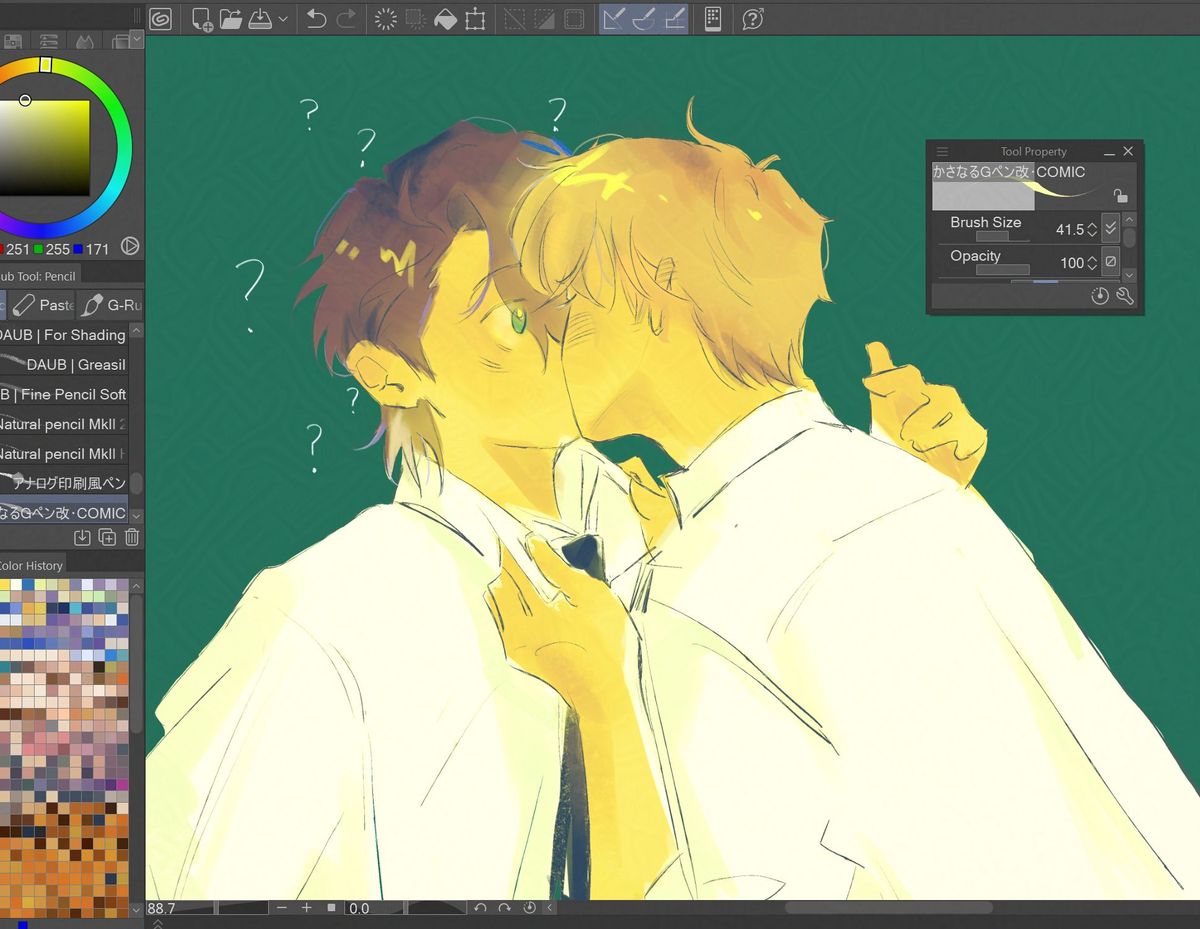Viewport: 1200px width, 929px height.
Task: Toggle Snap to Ruler
Action: (613, 18)
